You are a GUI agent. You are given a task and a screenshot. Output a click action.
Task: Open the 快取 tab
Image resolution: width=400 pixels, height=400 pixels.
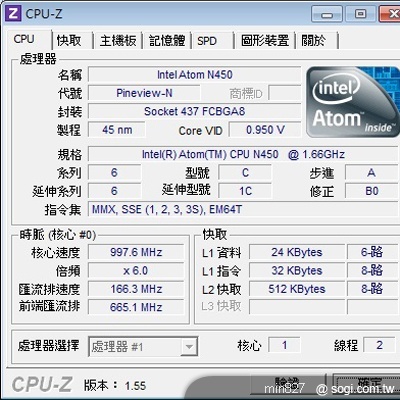(69, 41)
